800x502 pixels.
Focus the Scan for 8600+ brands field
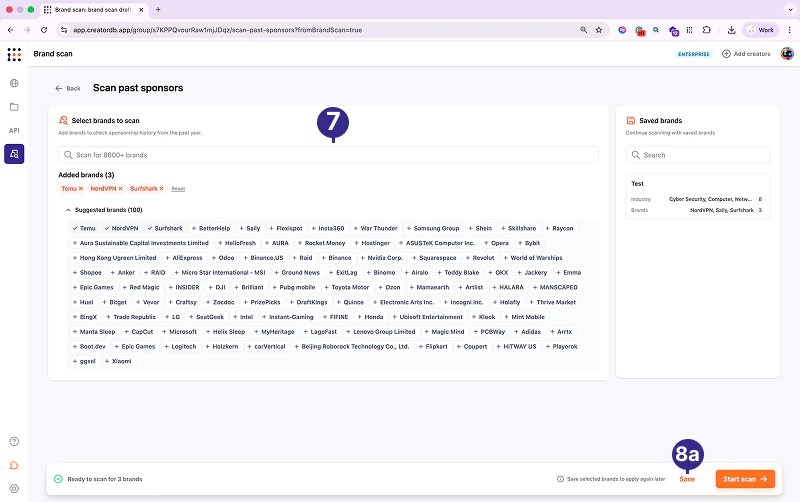[x=328, y=155]
